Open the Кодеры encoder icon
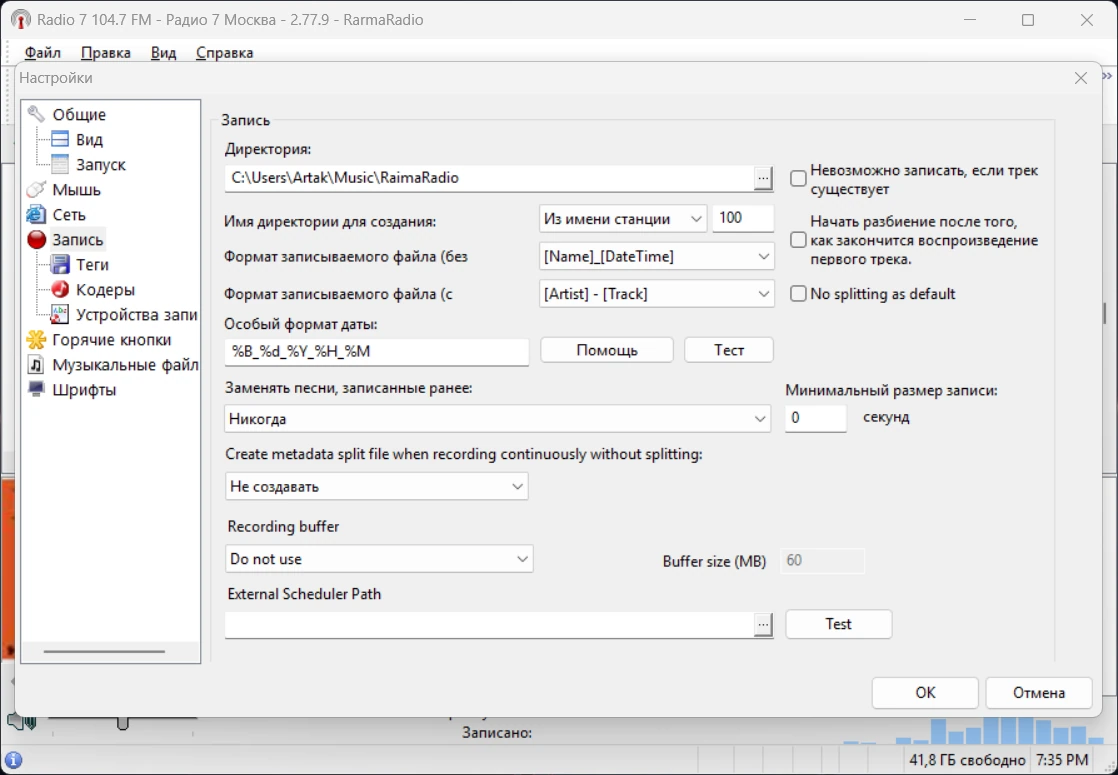Viewport: 1118px width, 775px height. coord(61,289)
